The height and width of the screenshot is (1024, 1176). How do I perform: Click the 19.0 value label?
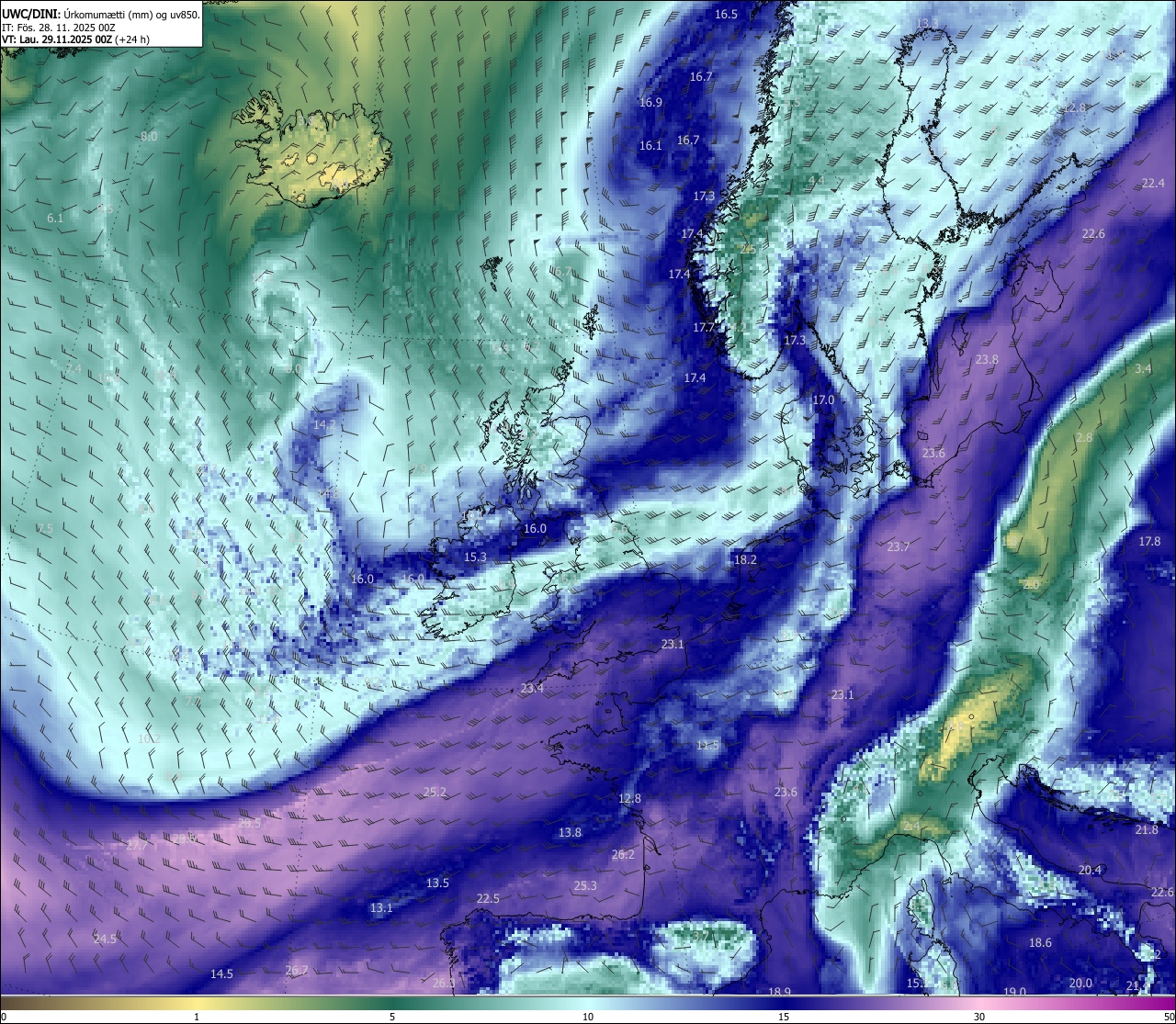pyautogui.click(x=1014, y=992)
